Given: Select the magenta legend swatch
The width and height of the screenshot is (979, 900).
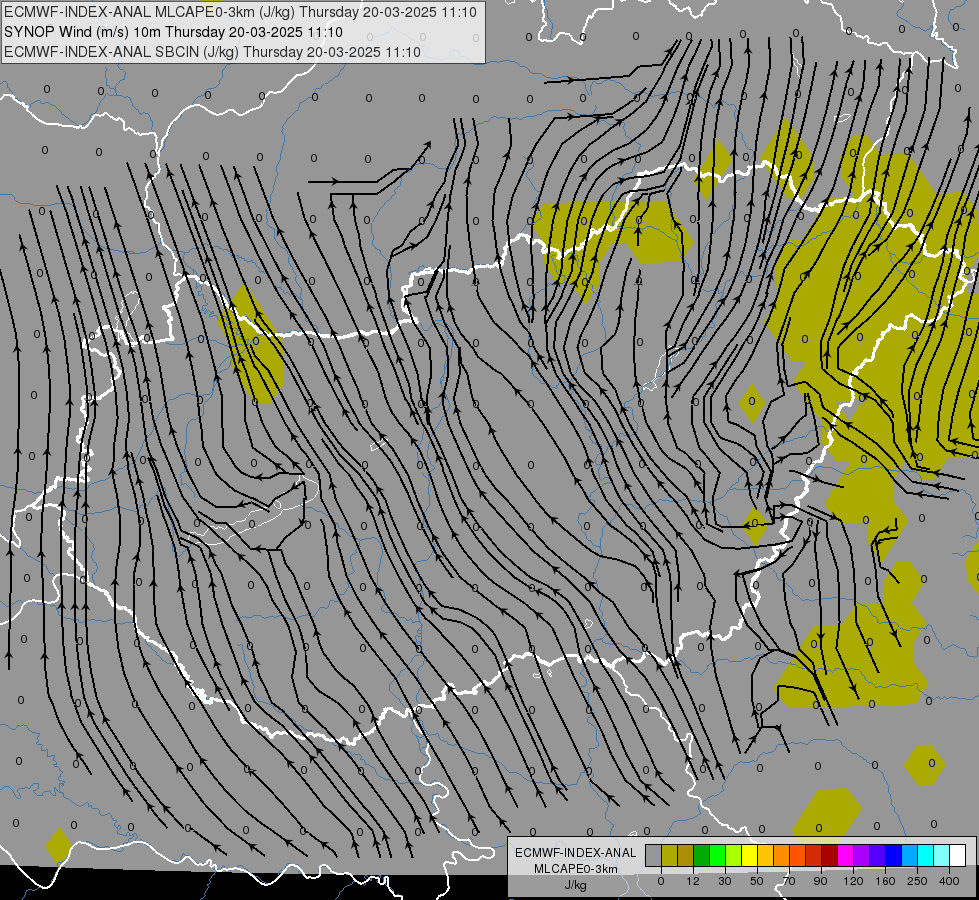Looking at the screenshot, I should 846,855.
